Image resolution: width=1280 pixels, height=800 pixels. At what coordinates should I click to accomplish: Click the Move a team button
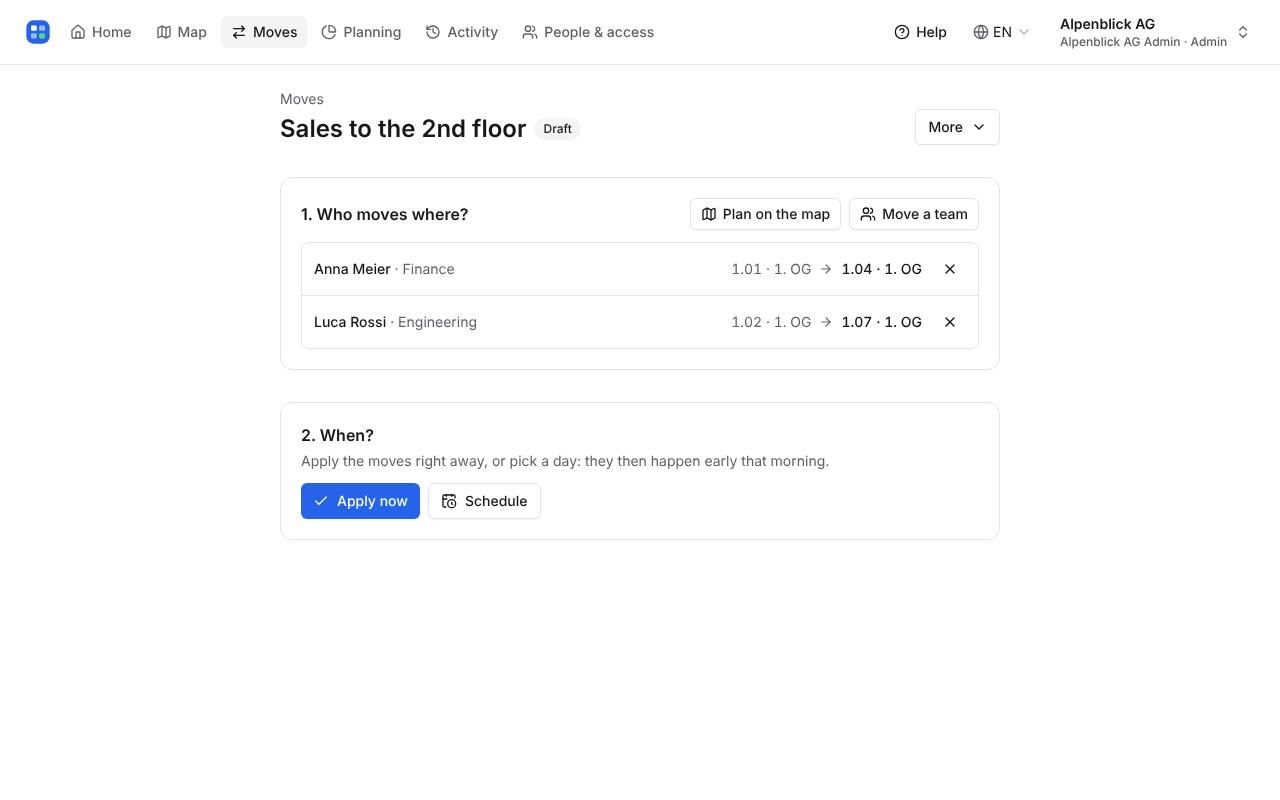tap(914, 214)
